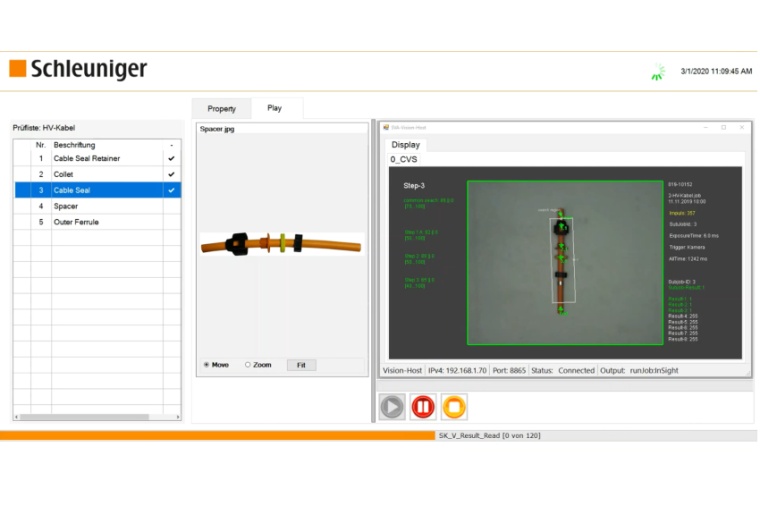Click checkmark in Collet row

[x=171, y=174]
